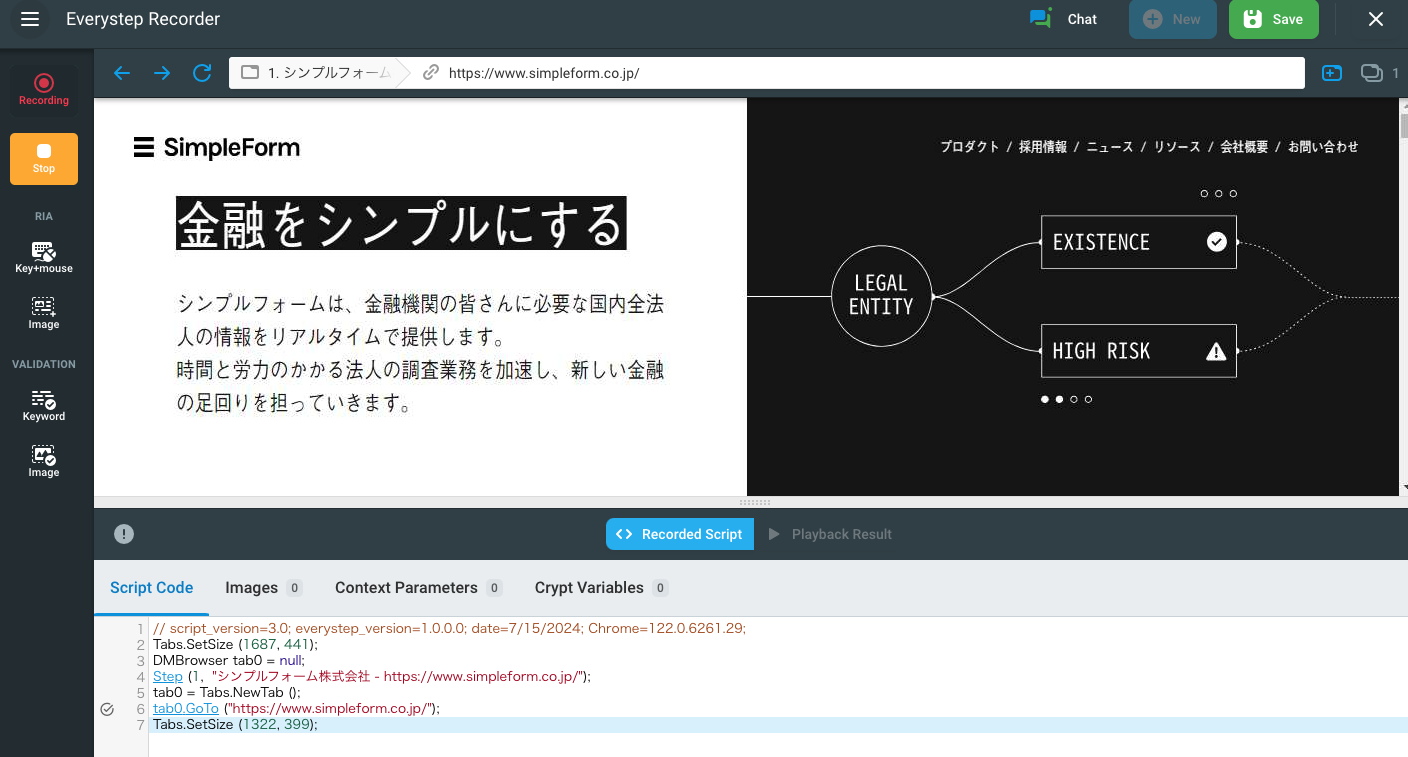The width and height of the screenshot is (1408, 757).
Task: Click the HIGH RISK box in diagram
Action: pyautogui.click(x=1139, y=351)
